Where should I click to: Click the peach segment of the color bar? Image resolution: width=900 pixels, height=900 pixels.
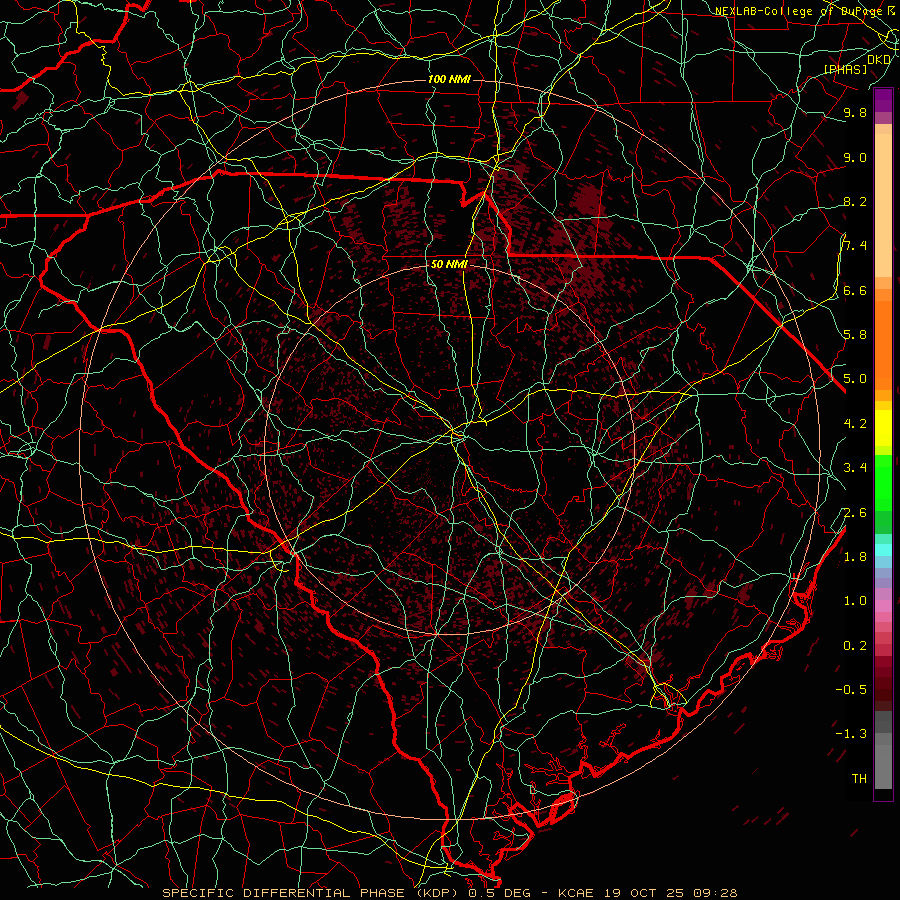(x=883, y=205)
